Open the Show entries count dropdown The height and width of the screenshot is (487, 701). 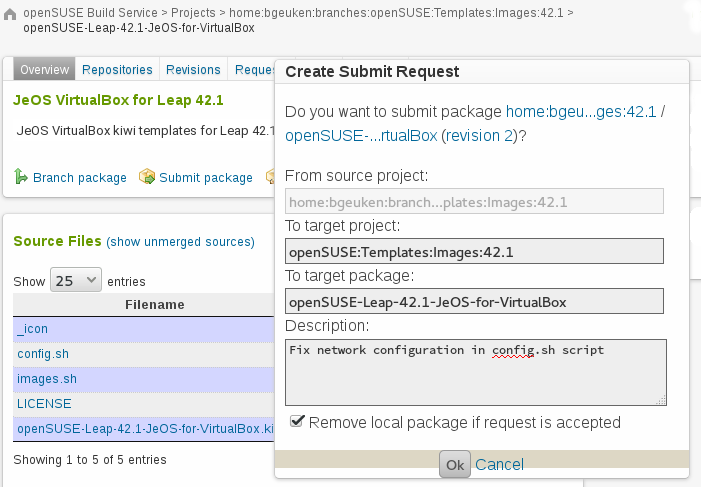tap(76, 281)
